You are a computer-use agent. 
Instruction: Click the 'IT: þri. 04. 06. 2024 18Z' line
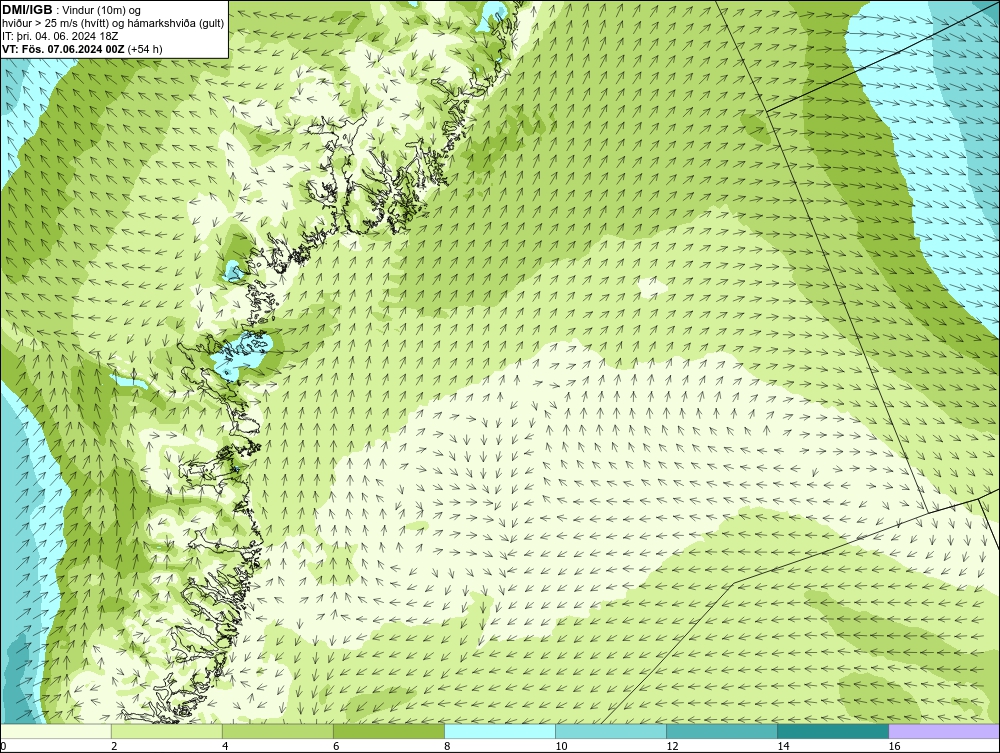tap(60, 36)
